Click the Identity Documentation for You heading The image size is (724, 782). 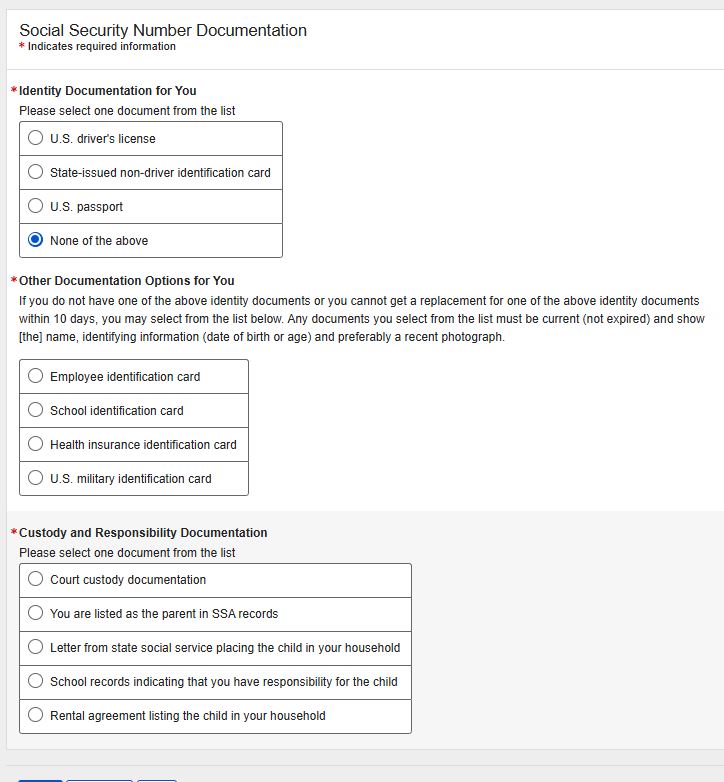point(108,91)
